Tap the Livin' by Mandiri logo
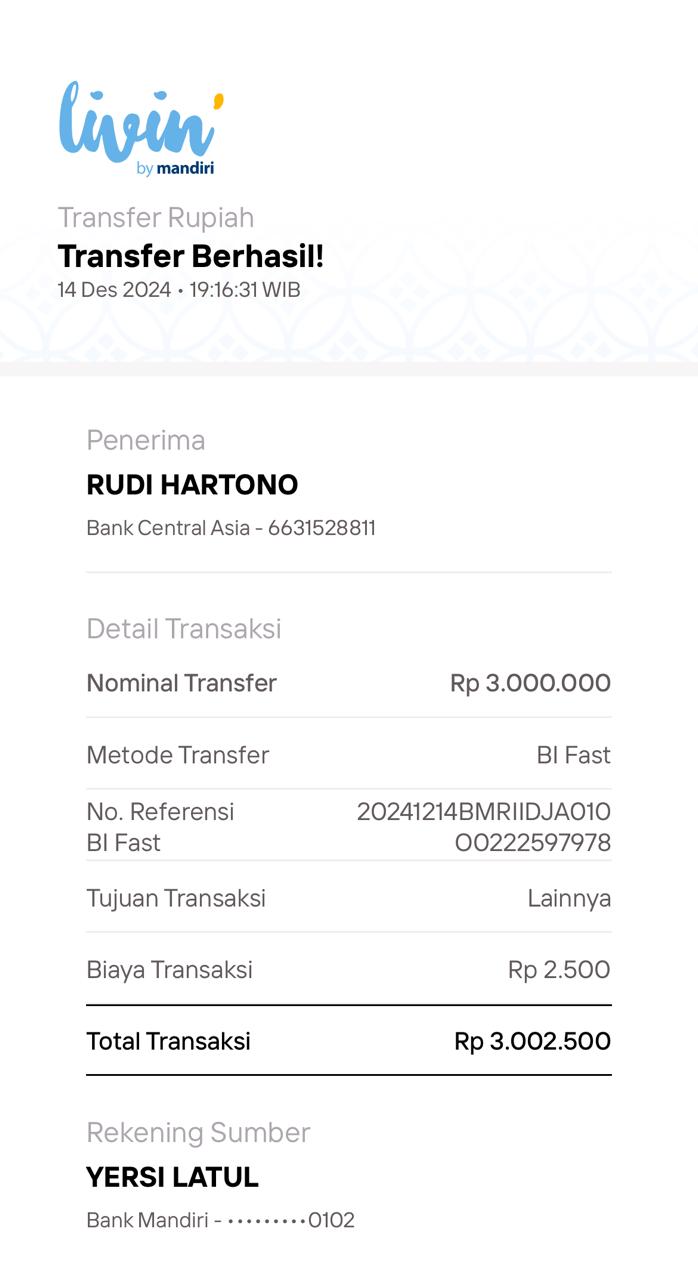698x1280 pixels. point(140,128)
